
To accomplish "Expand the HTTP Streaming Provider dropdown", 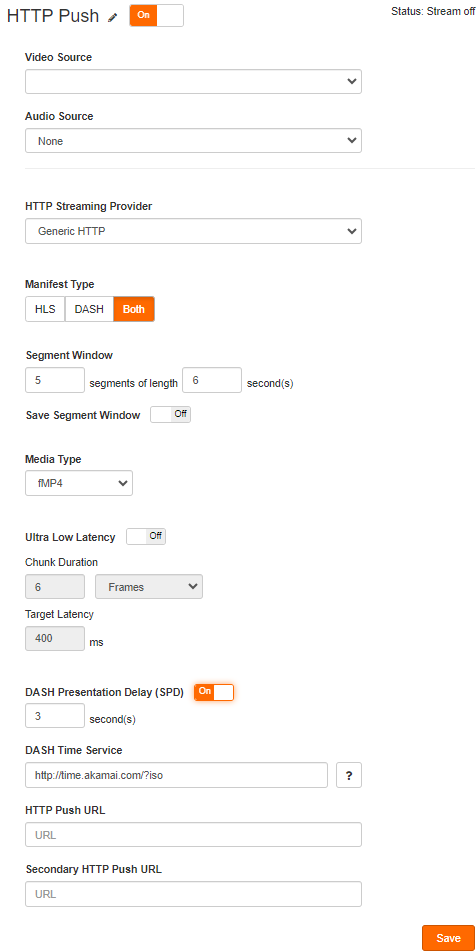I will 193,231.
